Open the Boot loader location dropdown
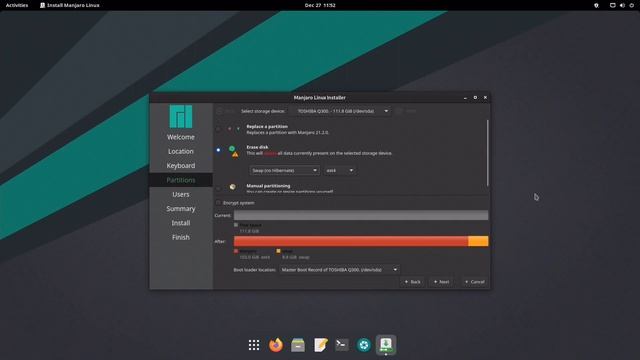640x360 pixels. (x=339, y=269)
